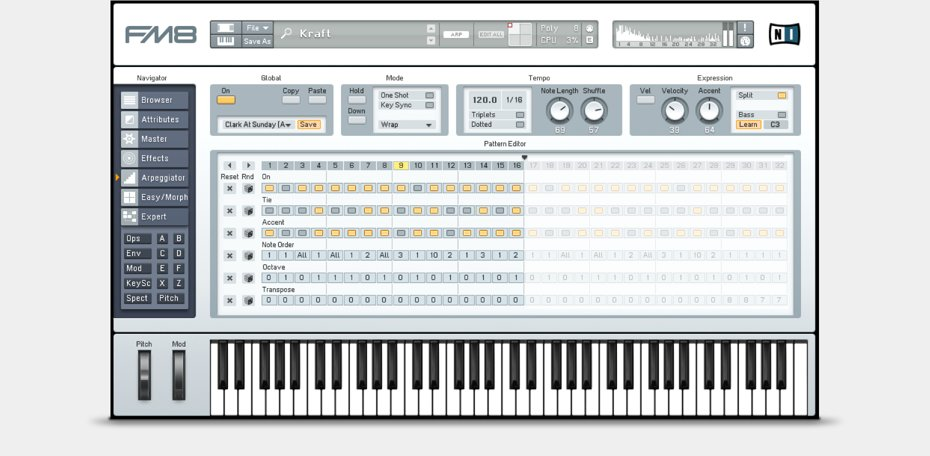Image resolution: width=930 pixels, height=456 pixels.
Task: Toggle the arpeggiator On switch
Action: click(x=226, y=100)
